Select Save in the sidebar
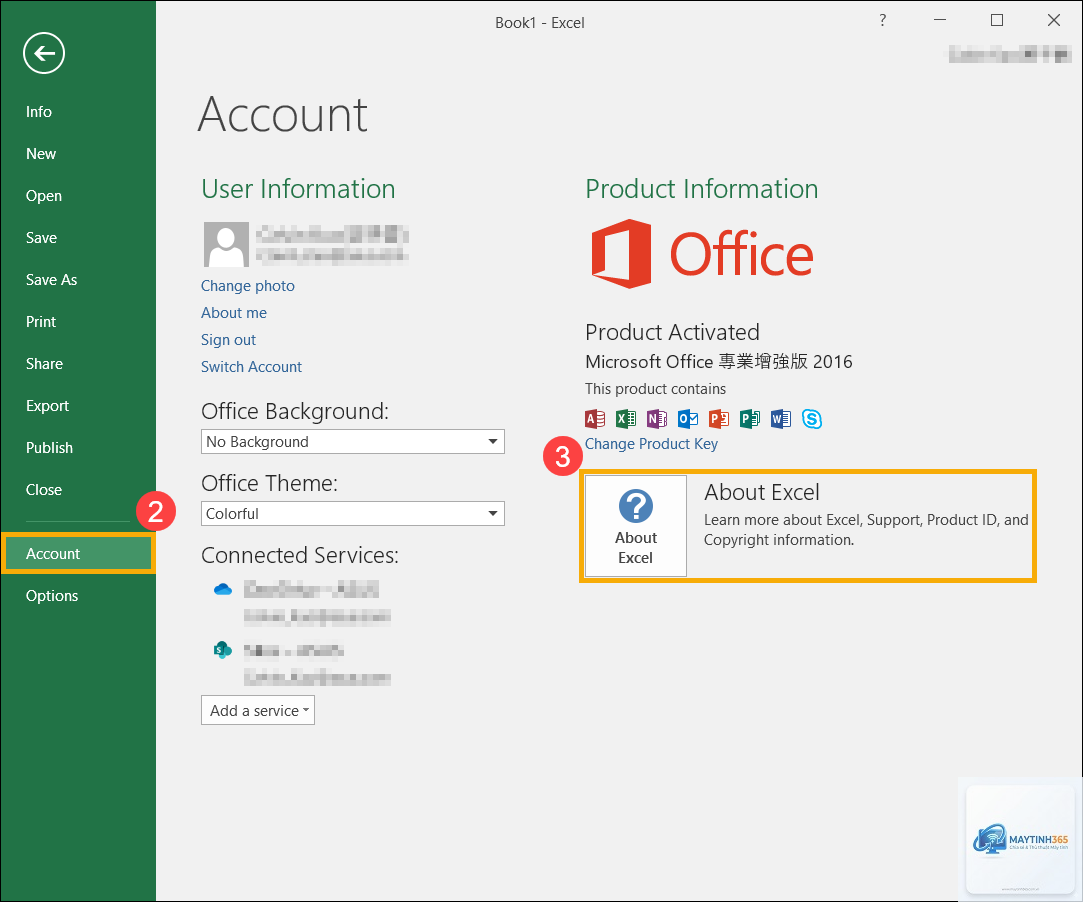1083x902 pixels. pyautogui.click(x=41, y=238)
